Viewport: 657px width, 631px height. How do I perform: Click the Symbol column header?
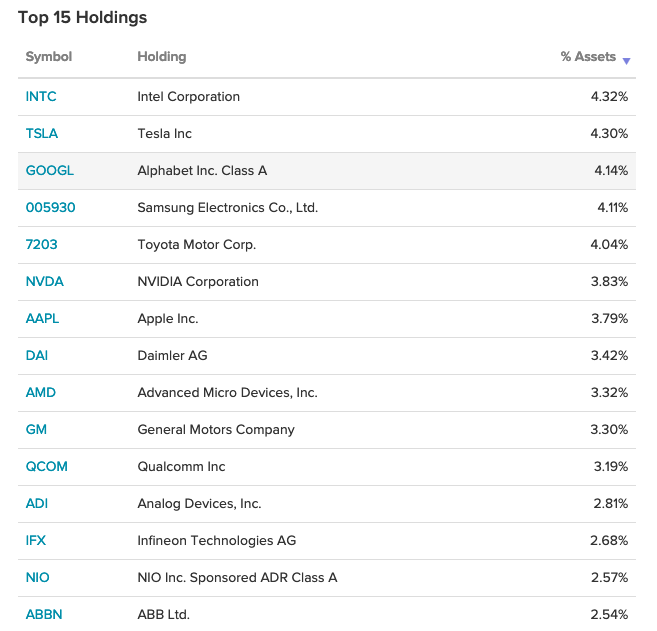49,57
